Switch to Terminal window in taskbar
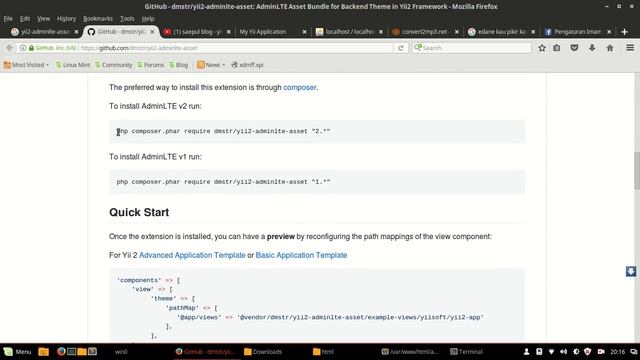Screen dimensions: 640x360 467,351
